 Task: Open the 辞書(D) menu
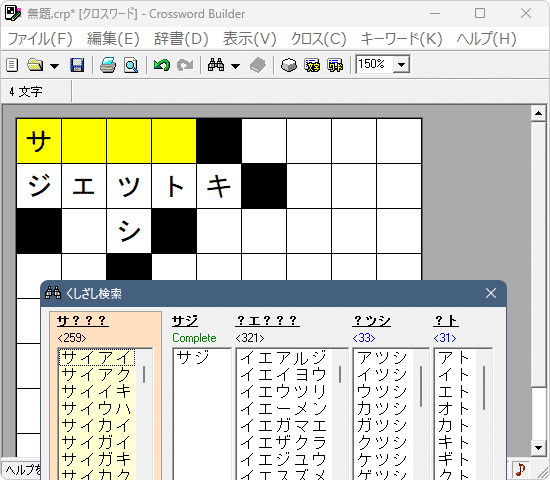[x=181, y=39]
